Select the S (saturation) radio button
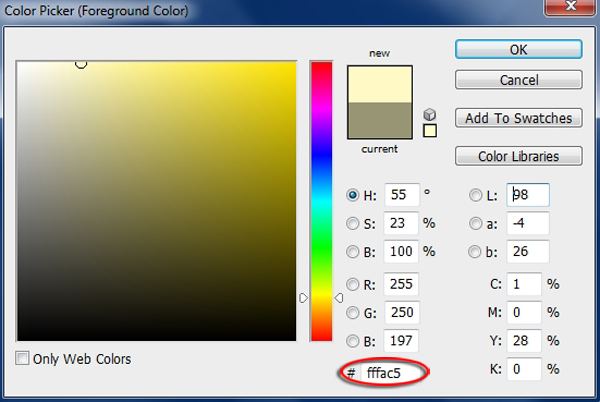 pyautogui.click(x=352, y=223)
